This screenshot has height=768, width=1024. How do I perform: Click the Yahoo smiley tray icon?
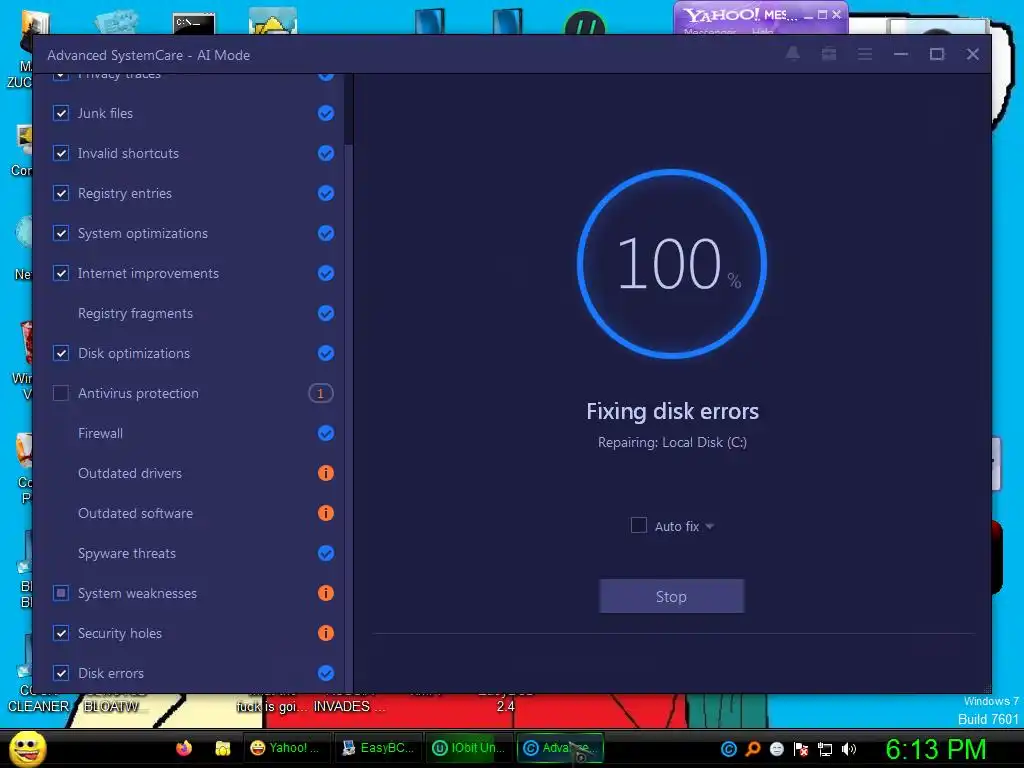point(776,749)
